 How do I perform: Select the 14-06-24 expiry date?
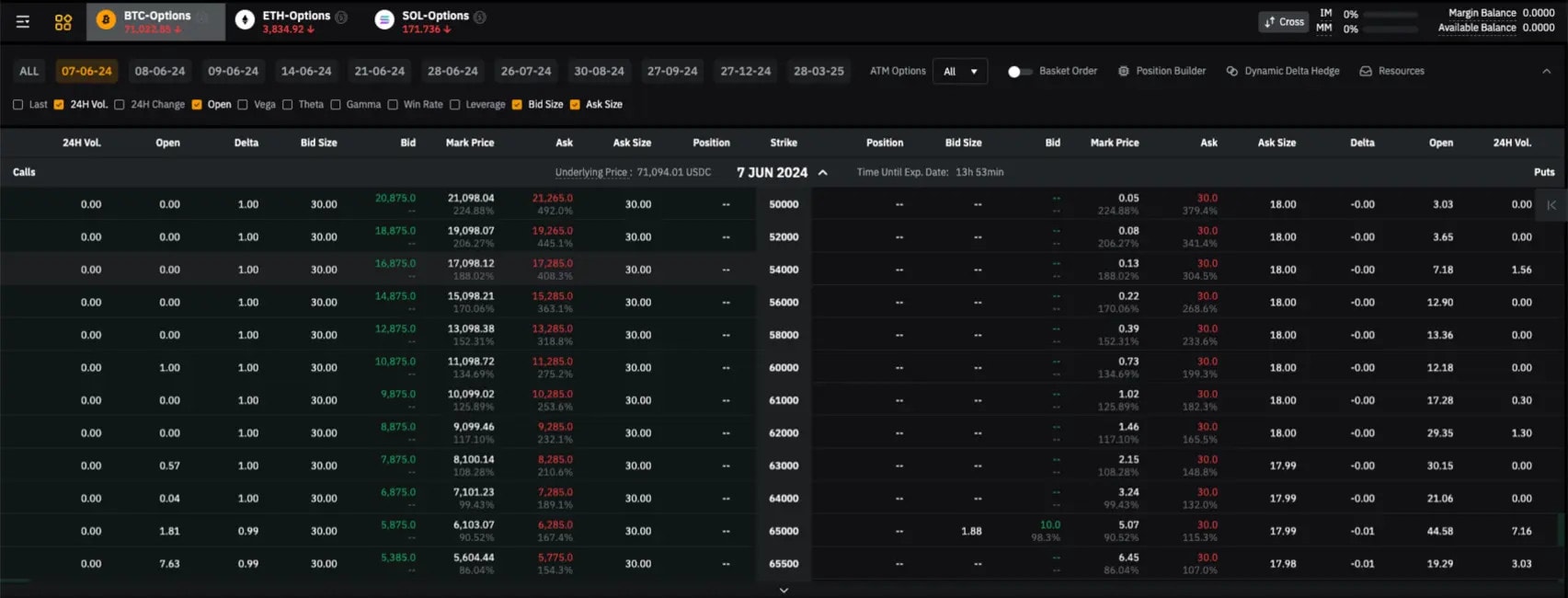pos(306,71)
